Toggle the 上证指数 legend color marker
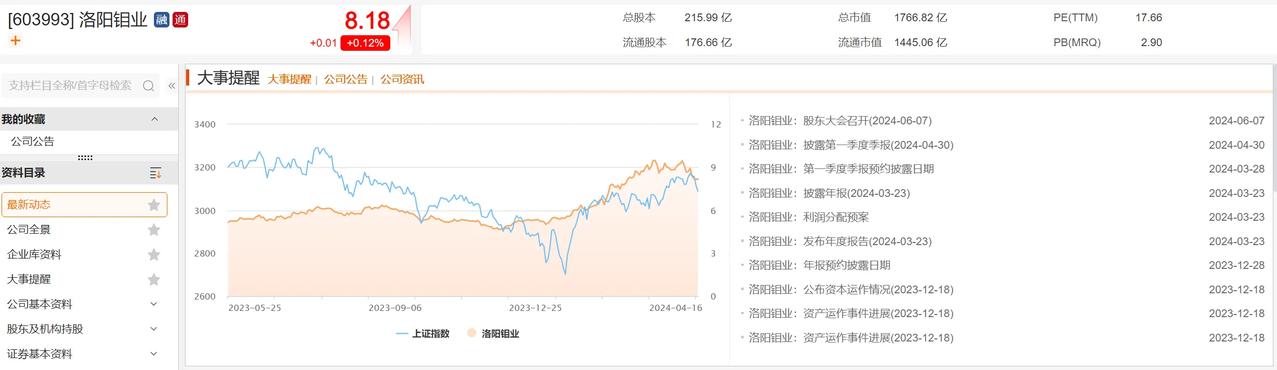The height and width of the screenshot is (370, 1277). point(402,334)
